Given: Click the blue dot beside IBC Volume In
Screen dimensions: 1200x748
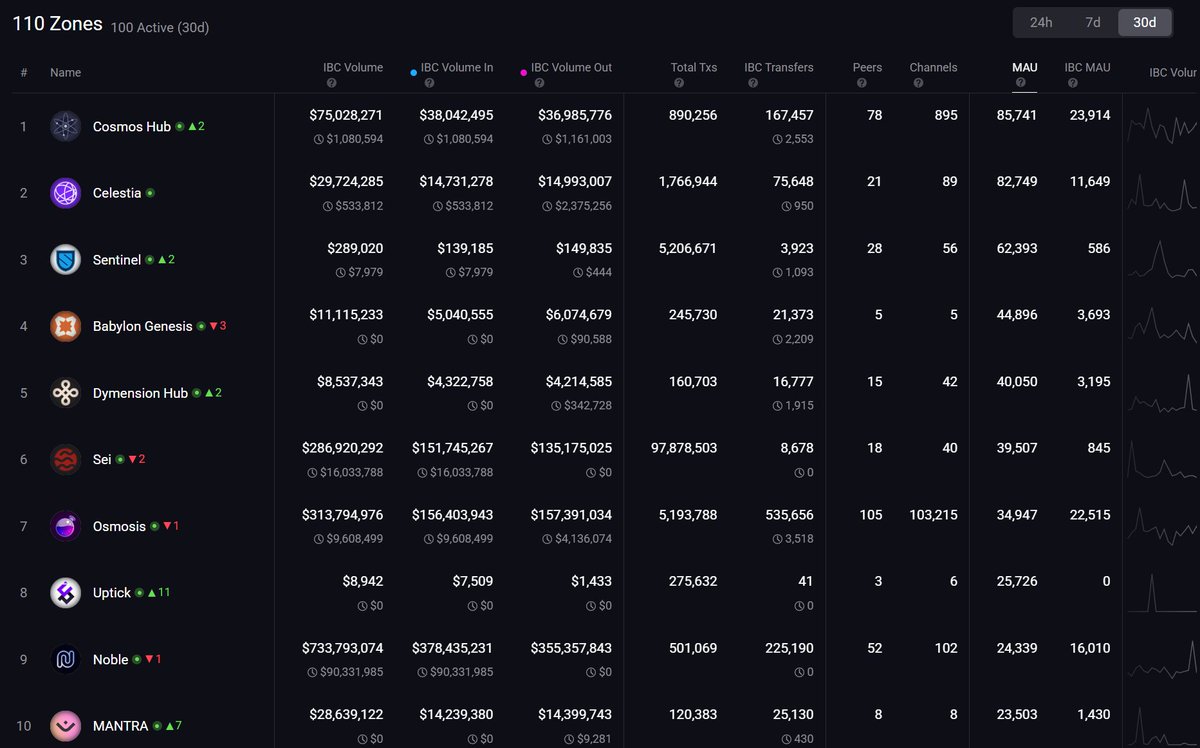Looking at the screenshot, I should click(x=414, y=72).
